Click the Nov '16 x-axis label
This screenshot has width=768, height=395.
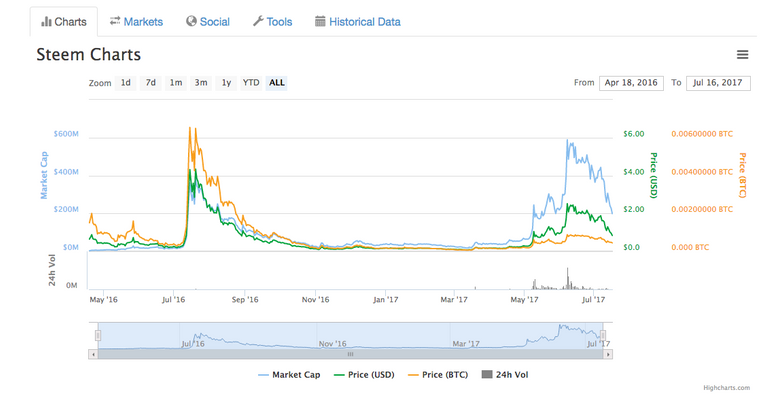(x=315, y=299)
